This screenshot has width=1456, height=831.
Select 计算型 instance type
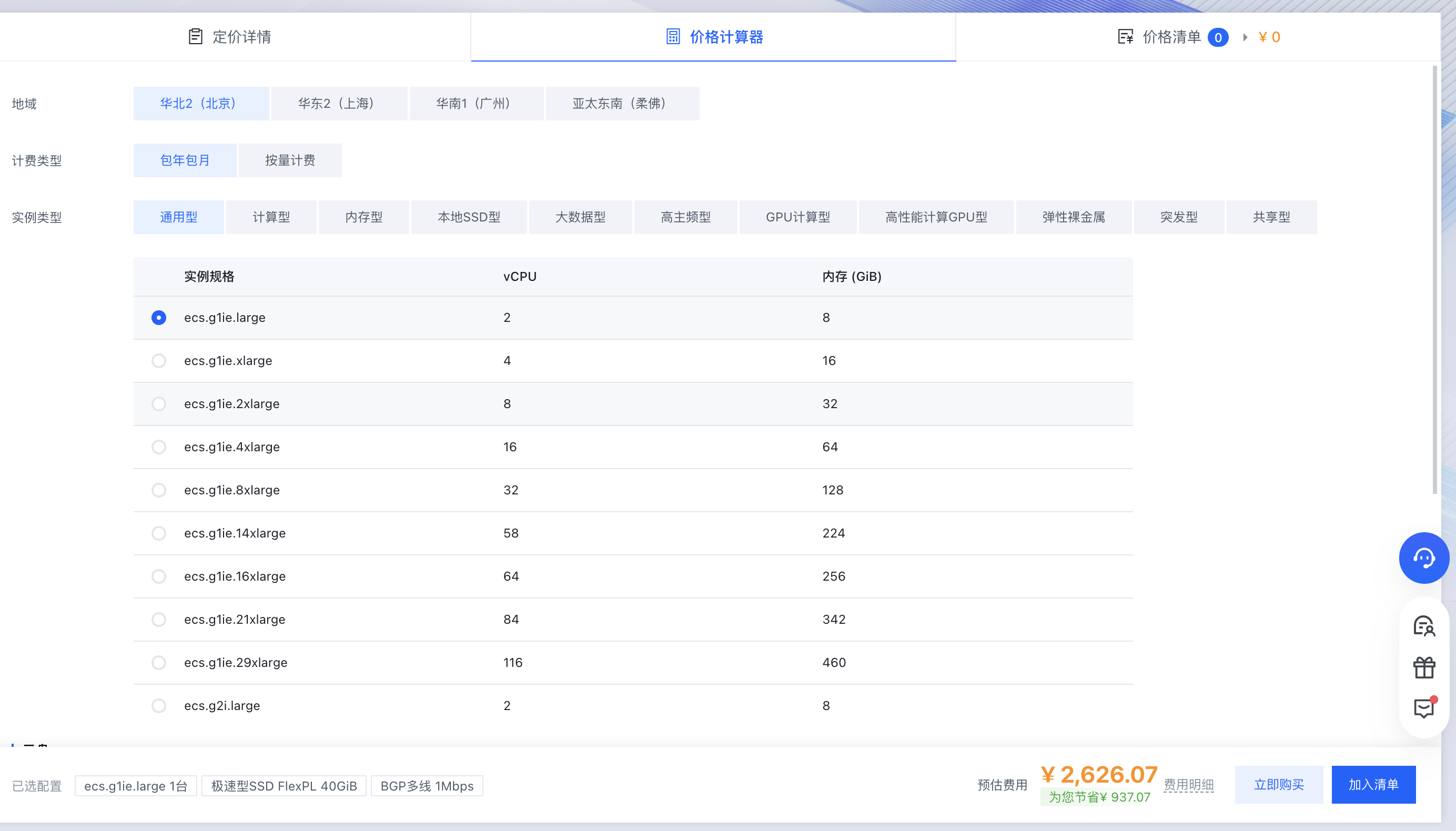[x=271, y=217]
